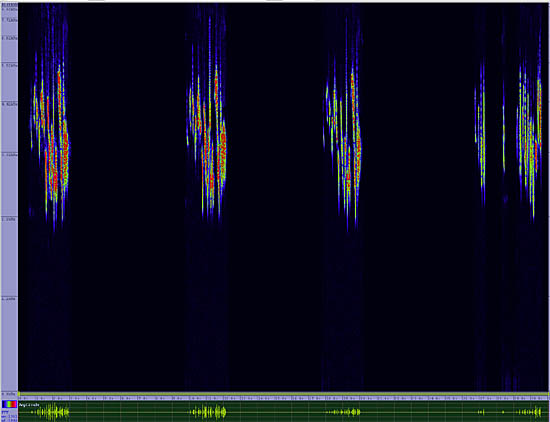Select the third call burst in the spectrogram
The width and height of the screenshot is (550, 422).
(343, 123)
